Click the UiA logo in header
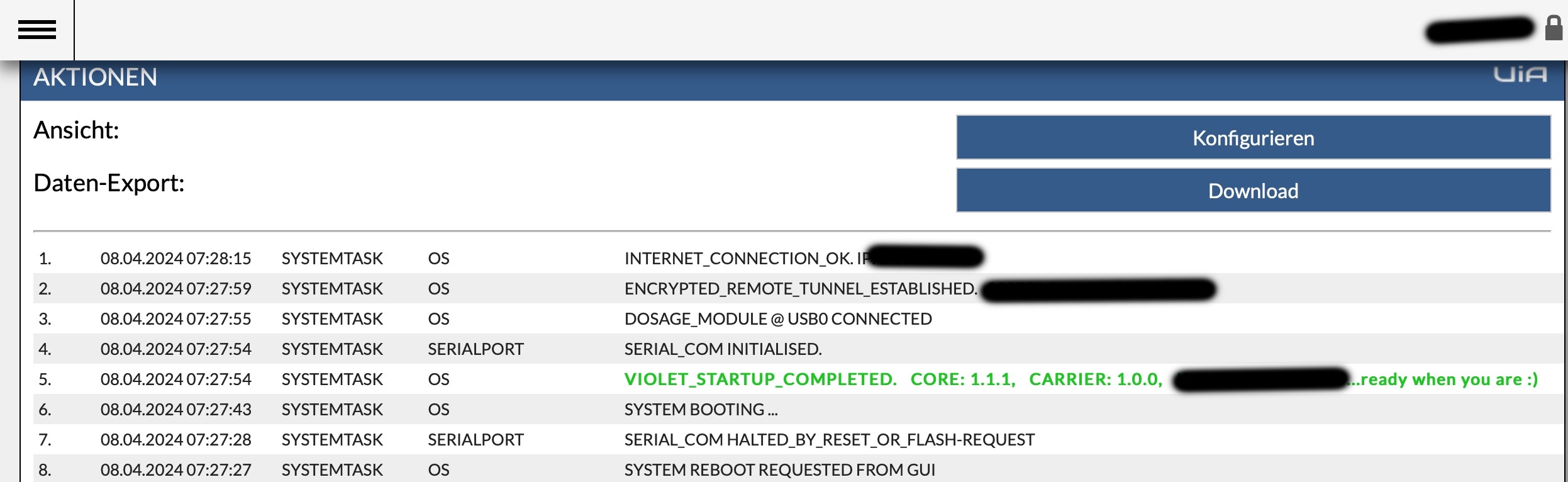Image resolution: width=1568 pixels, height=482 pixels. click(x=1520, y=75)
